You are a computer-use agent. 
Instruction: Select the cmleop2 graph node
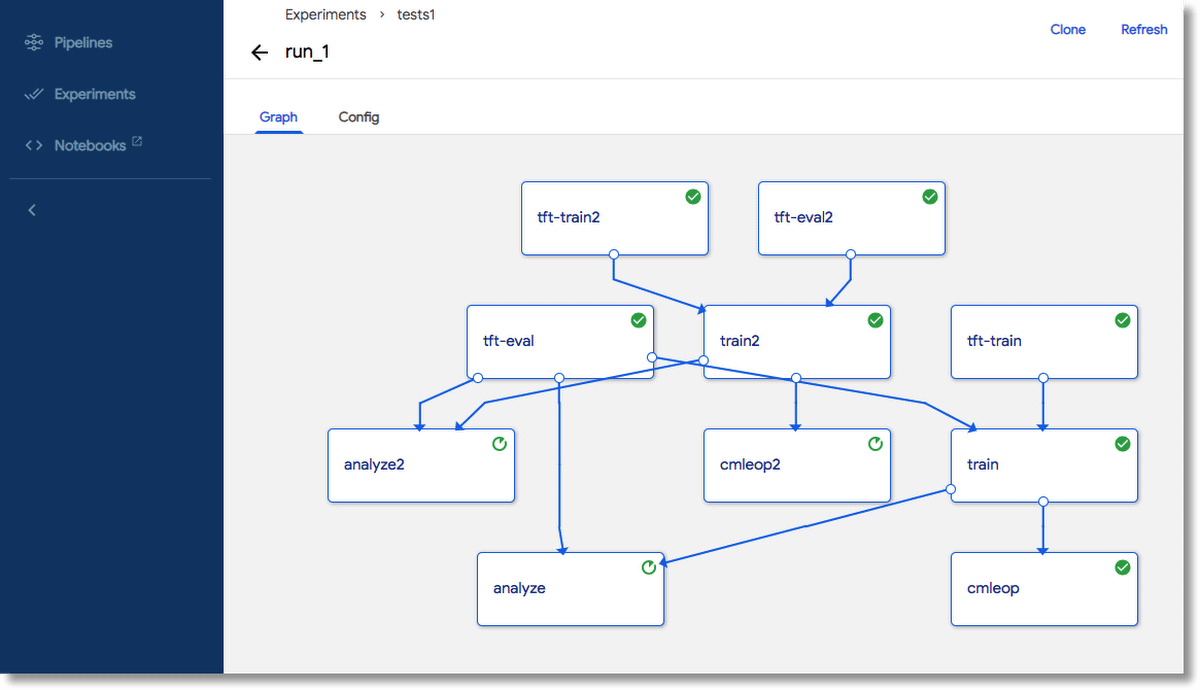coord(797,466)
